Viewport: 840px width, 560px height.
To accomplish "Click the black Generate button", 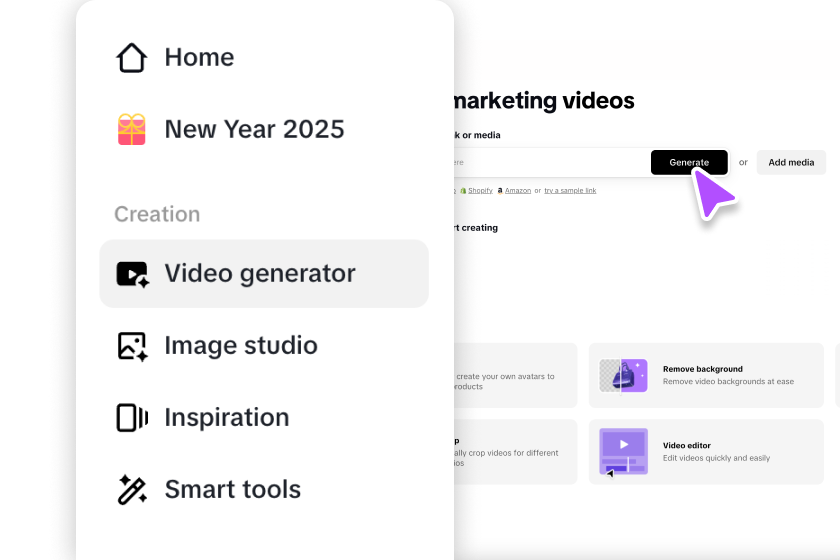I will [x=689, y=162].
